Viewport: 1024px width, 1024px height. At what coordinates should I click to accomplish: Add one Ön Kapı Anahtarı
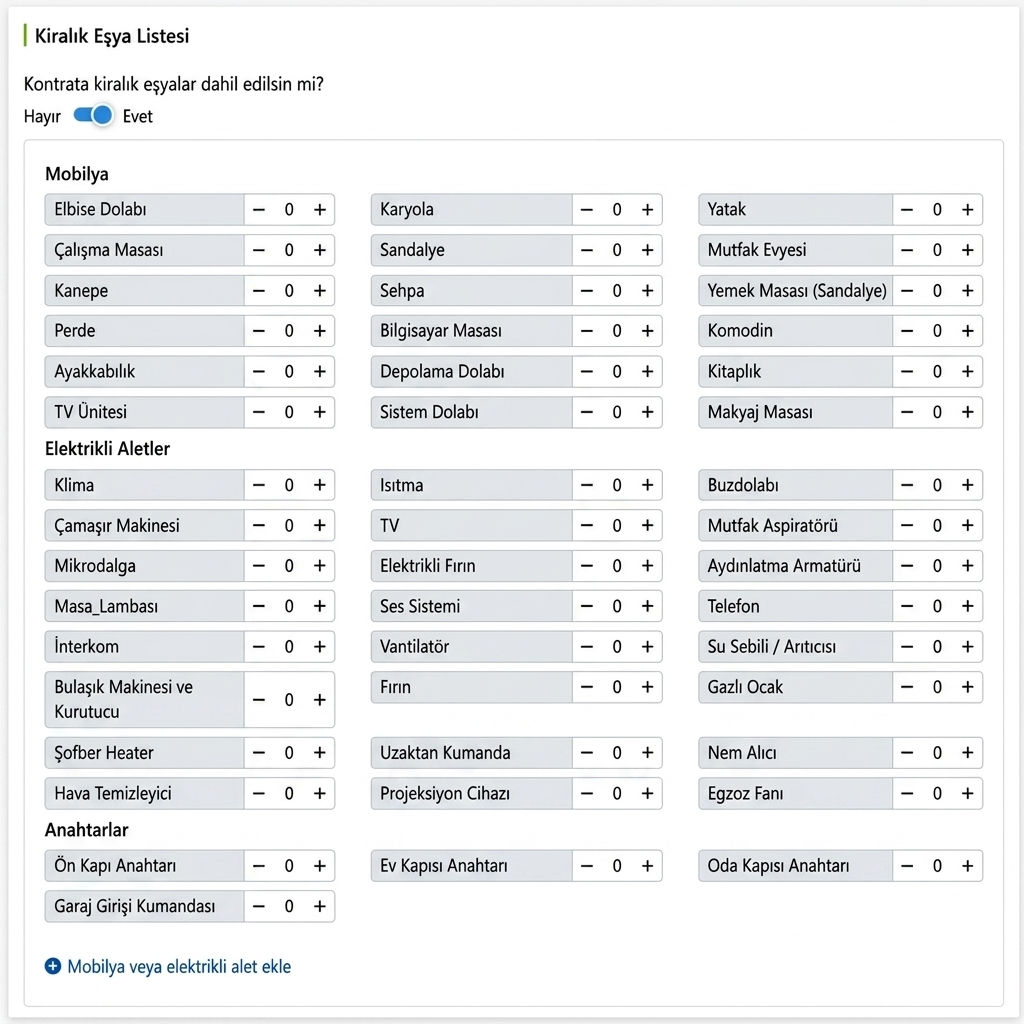point(319,866)
